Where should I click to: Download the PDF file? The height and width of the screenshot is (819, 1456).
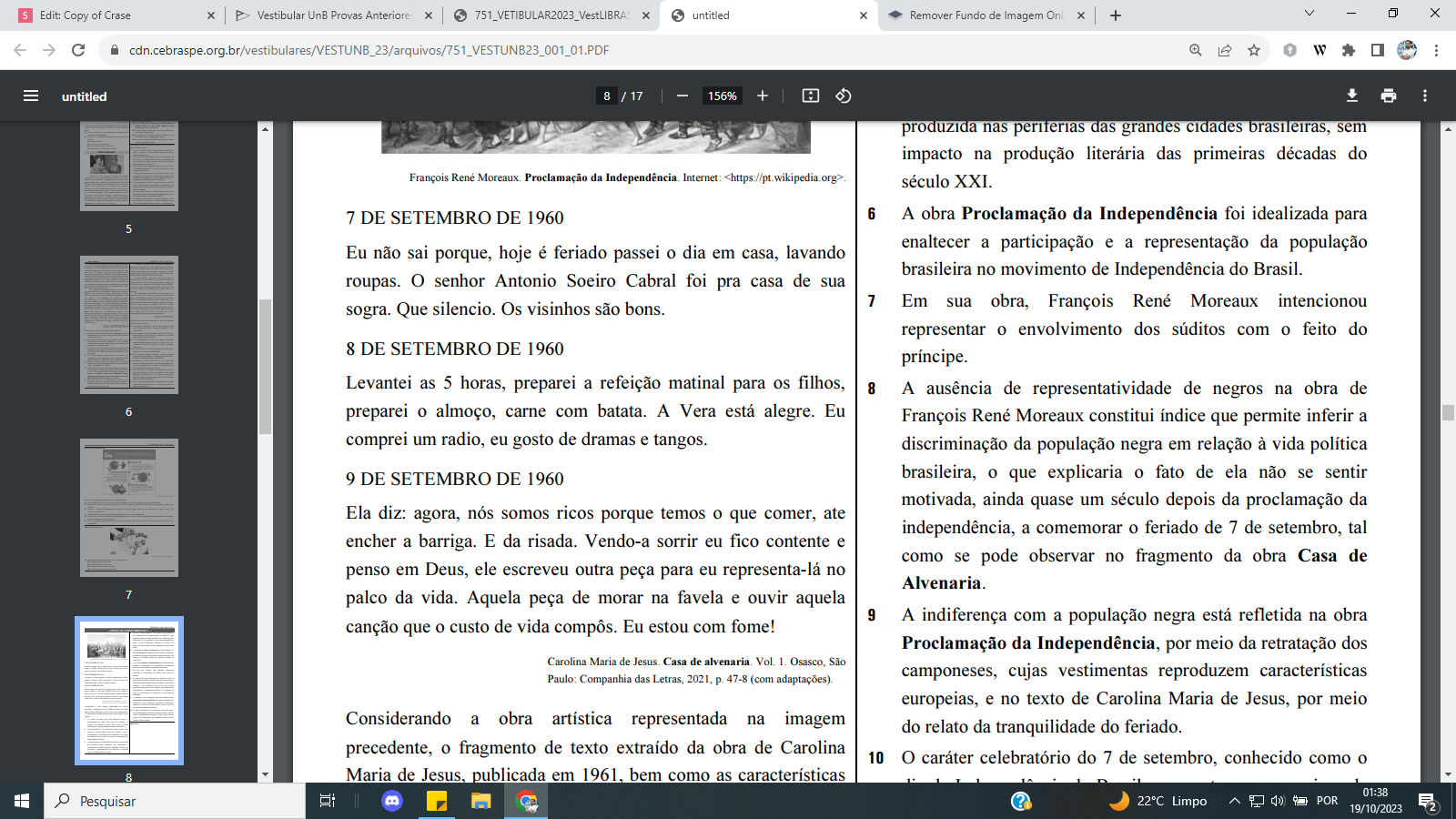click(x=1352, y=96)
